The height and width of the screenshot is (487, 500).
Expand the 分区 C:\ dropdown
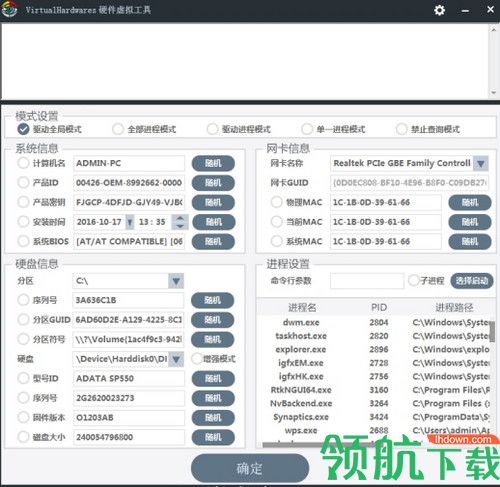point(176,281)
